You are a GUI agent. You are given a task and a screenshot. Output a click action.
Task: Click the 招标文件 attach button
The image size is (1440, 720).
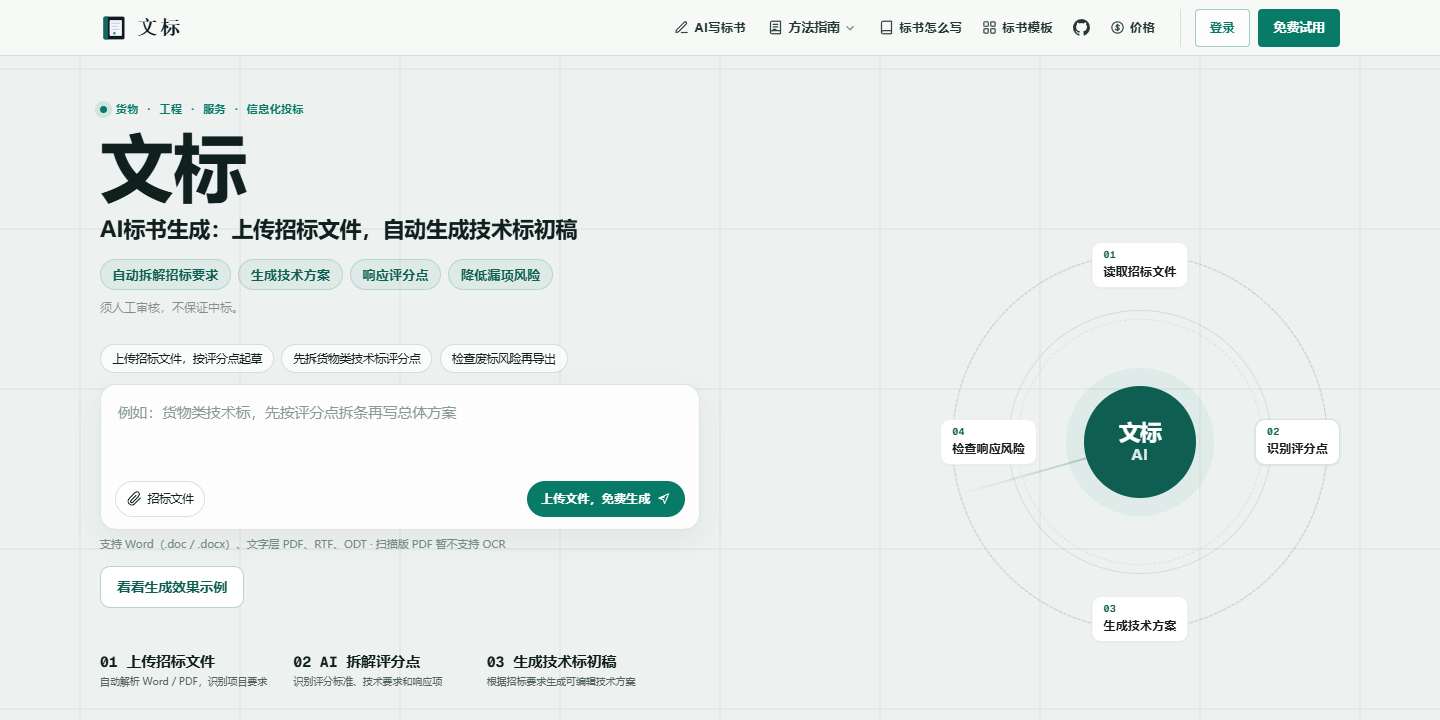pyautogui.click(x=160, y=499)
